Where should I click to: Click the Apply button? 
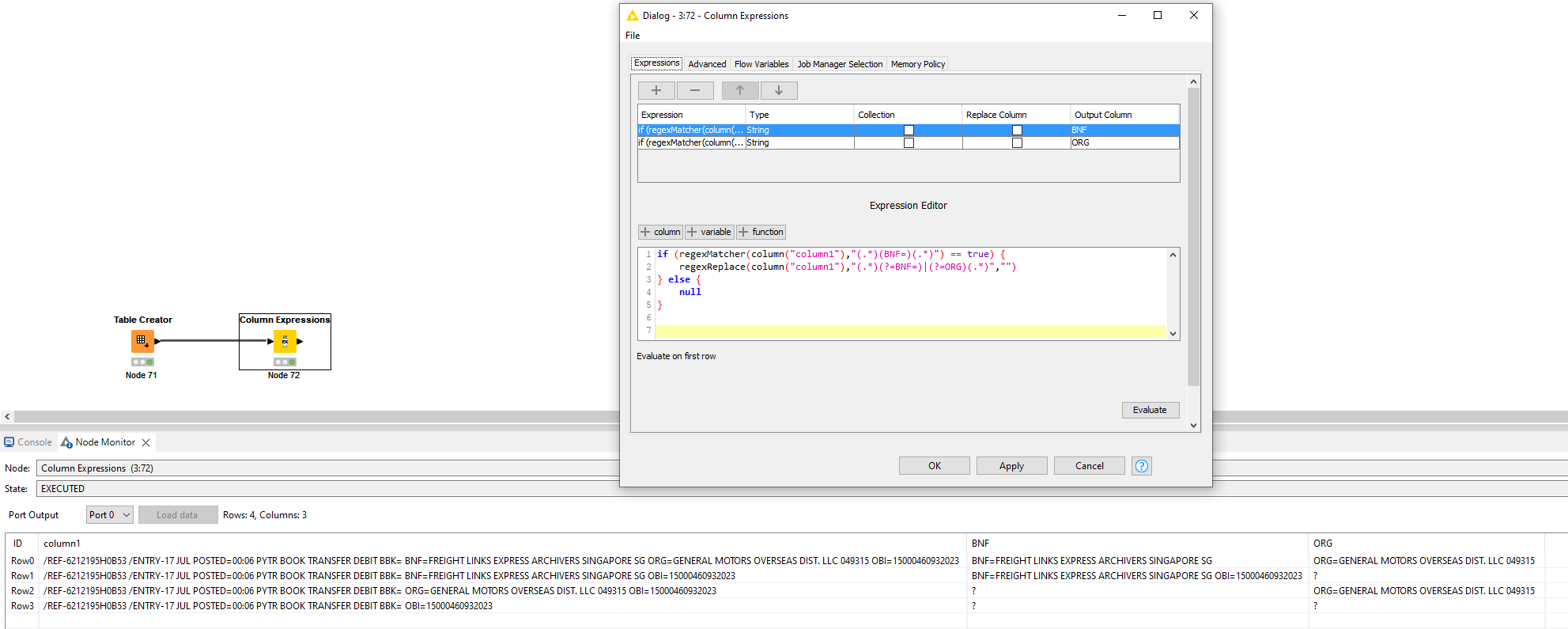click(x=1012, y=466)
